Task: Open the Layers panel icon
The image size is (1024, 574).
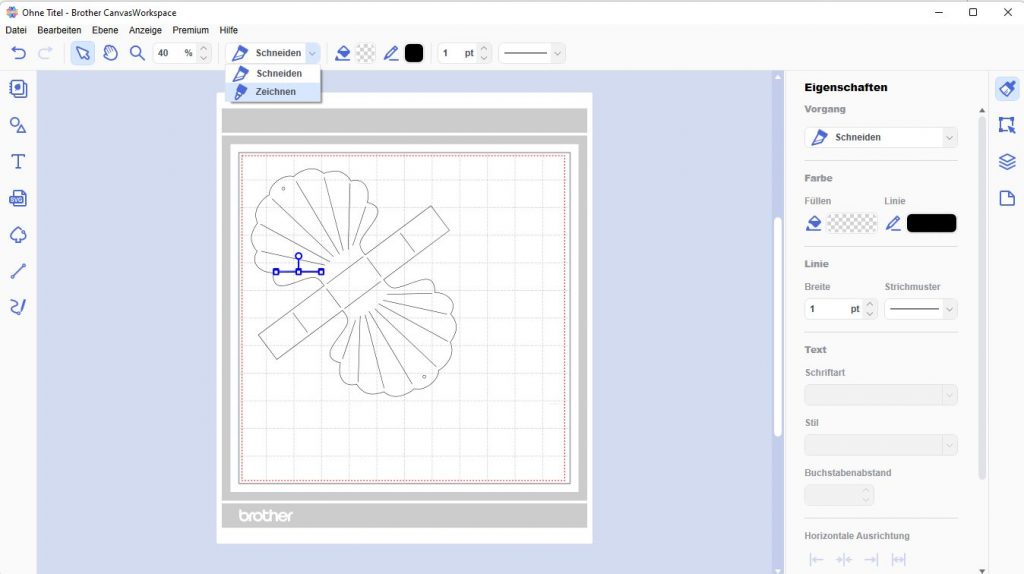Action: point(1007,161)
